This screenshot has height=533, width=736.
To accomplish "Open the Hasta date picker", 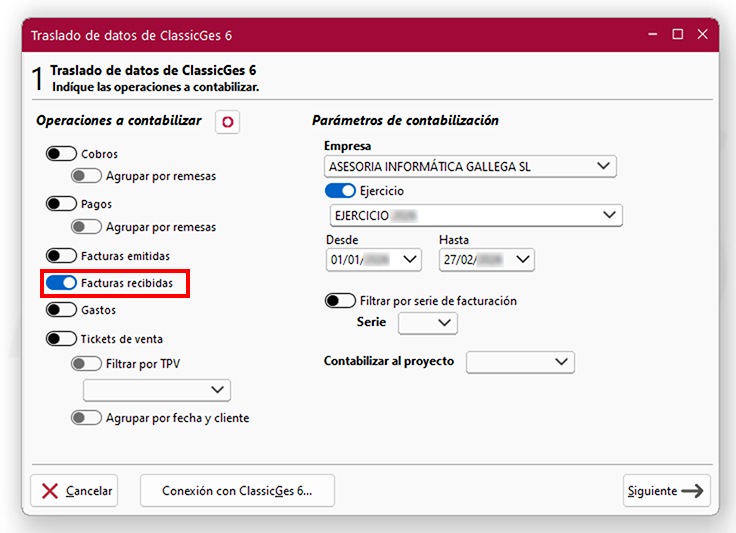I will click(x=487, y=259).
